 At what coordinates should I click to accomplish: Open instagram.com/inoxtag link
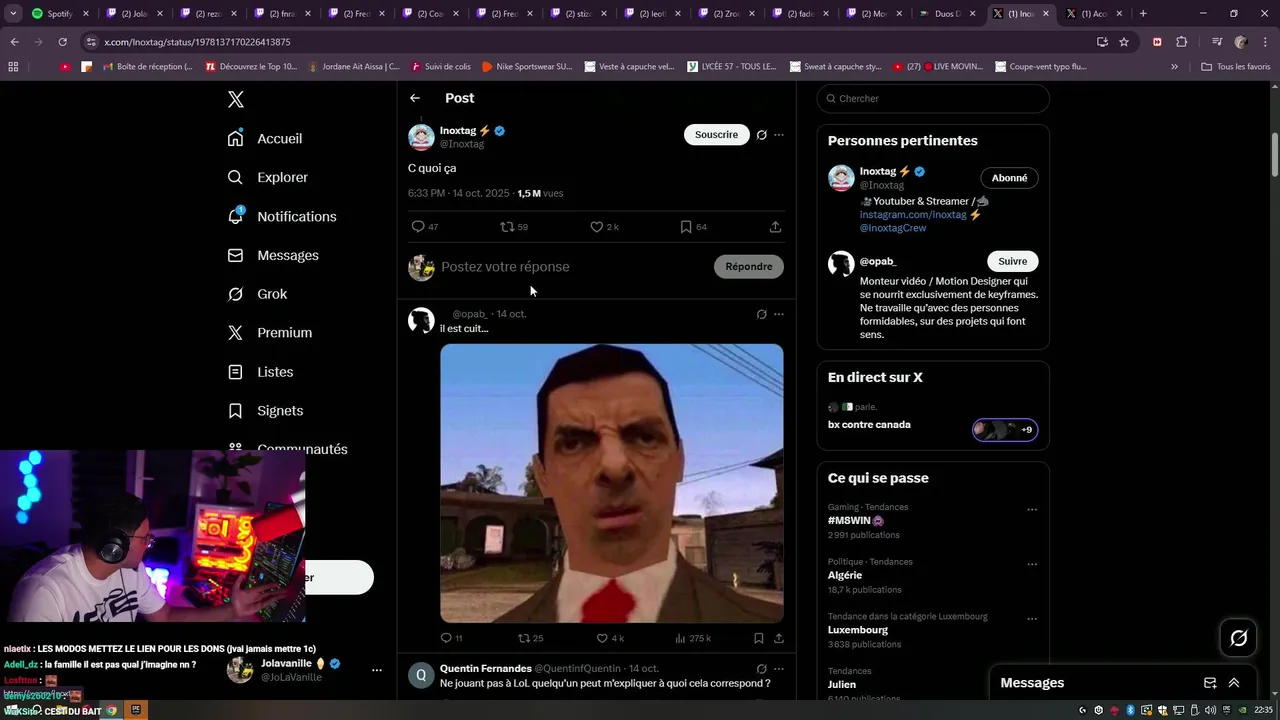913,214
